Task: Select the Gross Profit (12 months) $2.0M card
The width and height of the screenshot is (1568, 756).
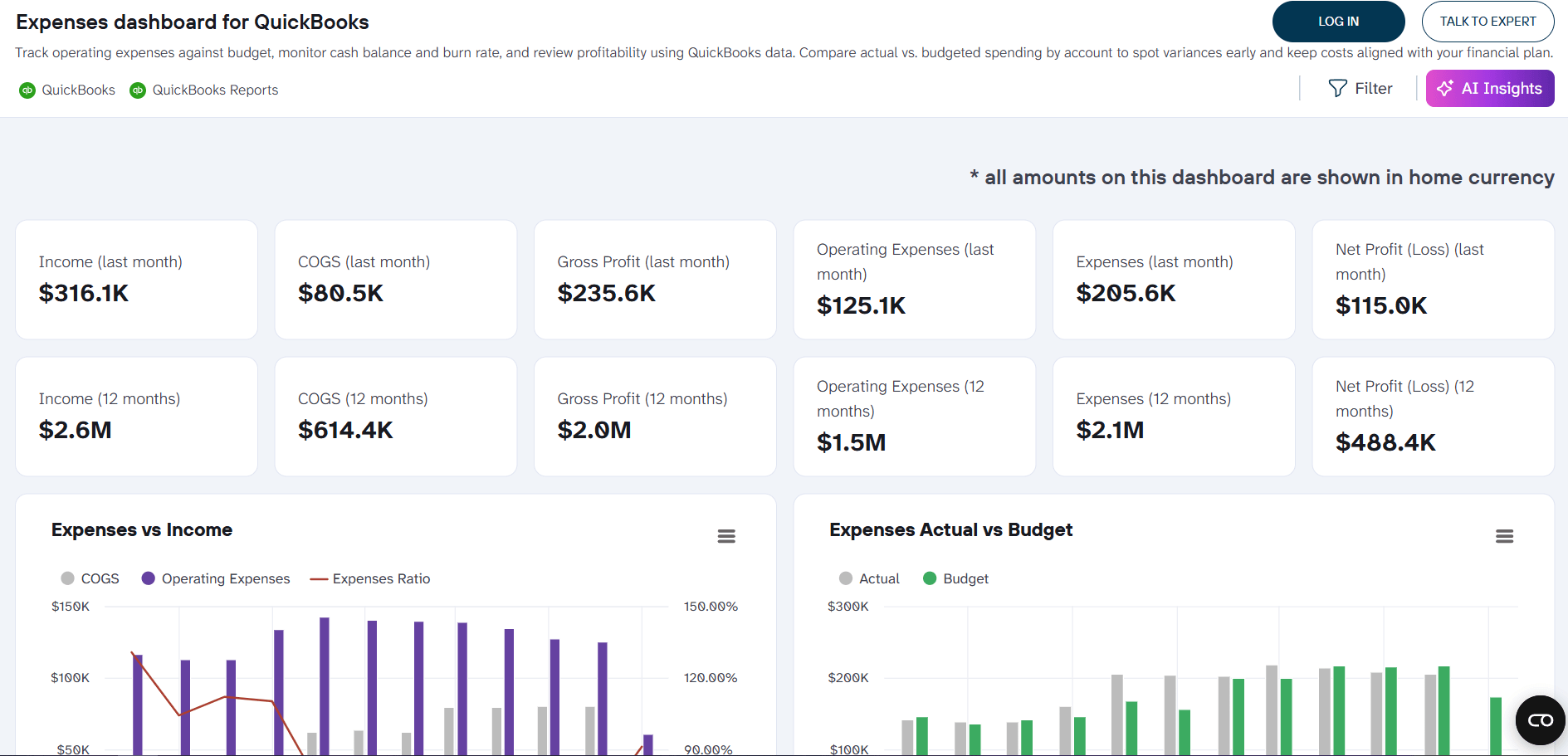Action: pos(655,417)
